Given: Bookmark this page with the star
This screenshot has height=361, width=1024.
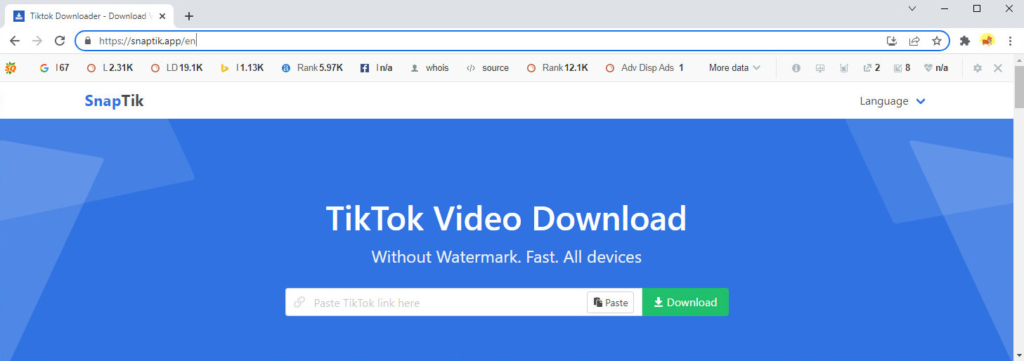Looking at the screenshot, I should (936, 40).
